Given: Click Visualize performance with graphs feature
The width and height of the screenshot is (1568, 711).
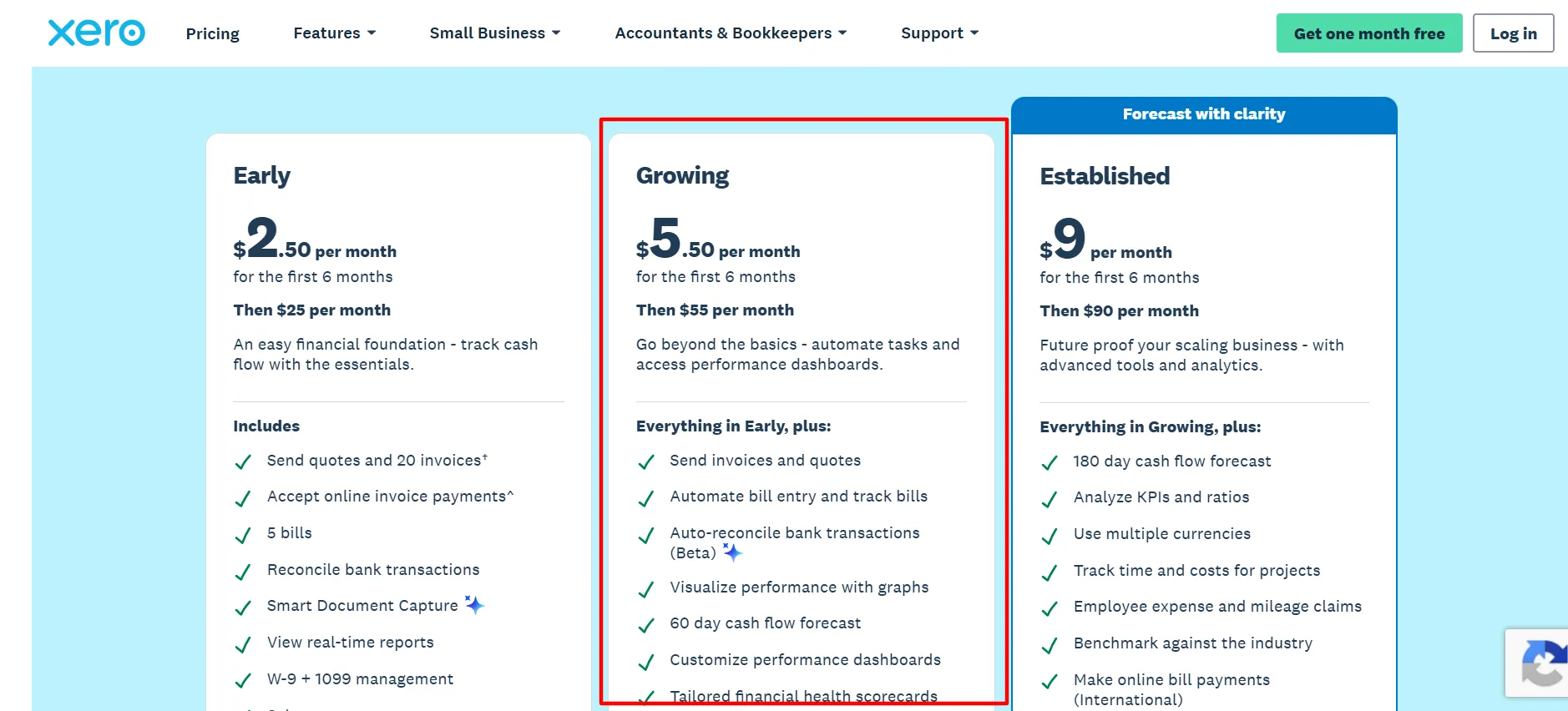Looking at the screenshot, I should pyautogui.click(x=799, y=587).
